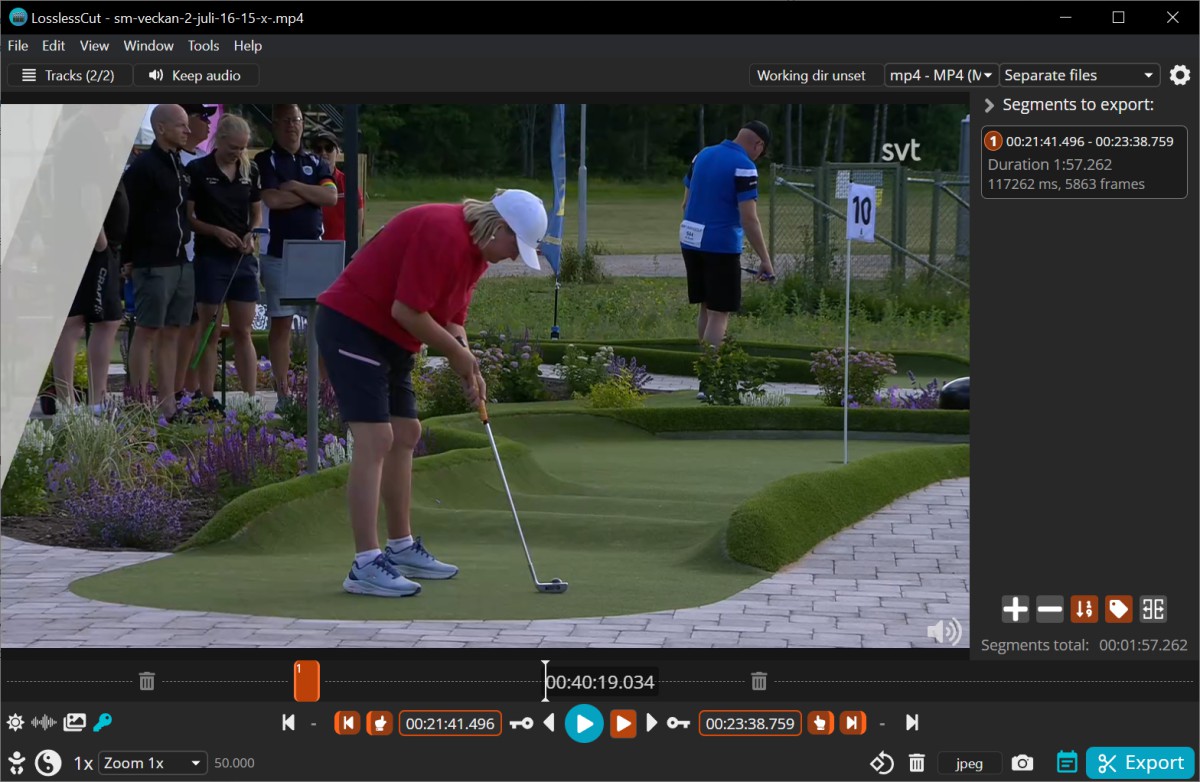
Task: Click the split segment icon
Action: click(1153, 609)
